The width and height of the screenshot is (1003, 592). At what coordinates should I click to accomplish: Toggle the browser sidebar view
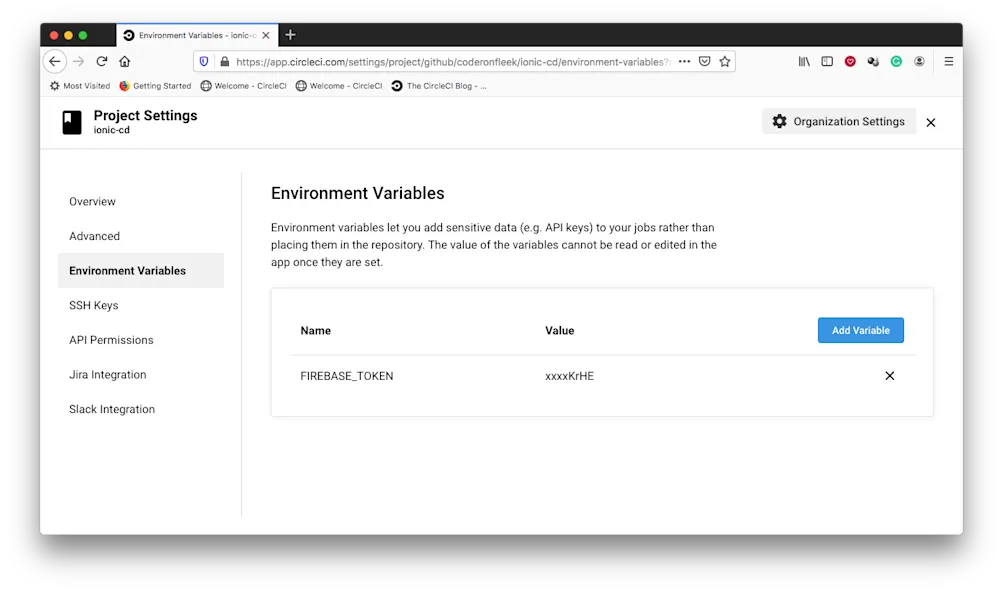tap(827, 61)
